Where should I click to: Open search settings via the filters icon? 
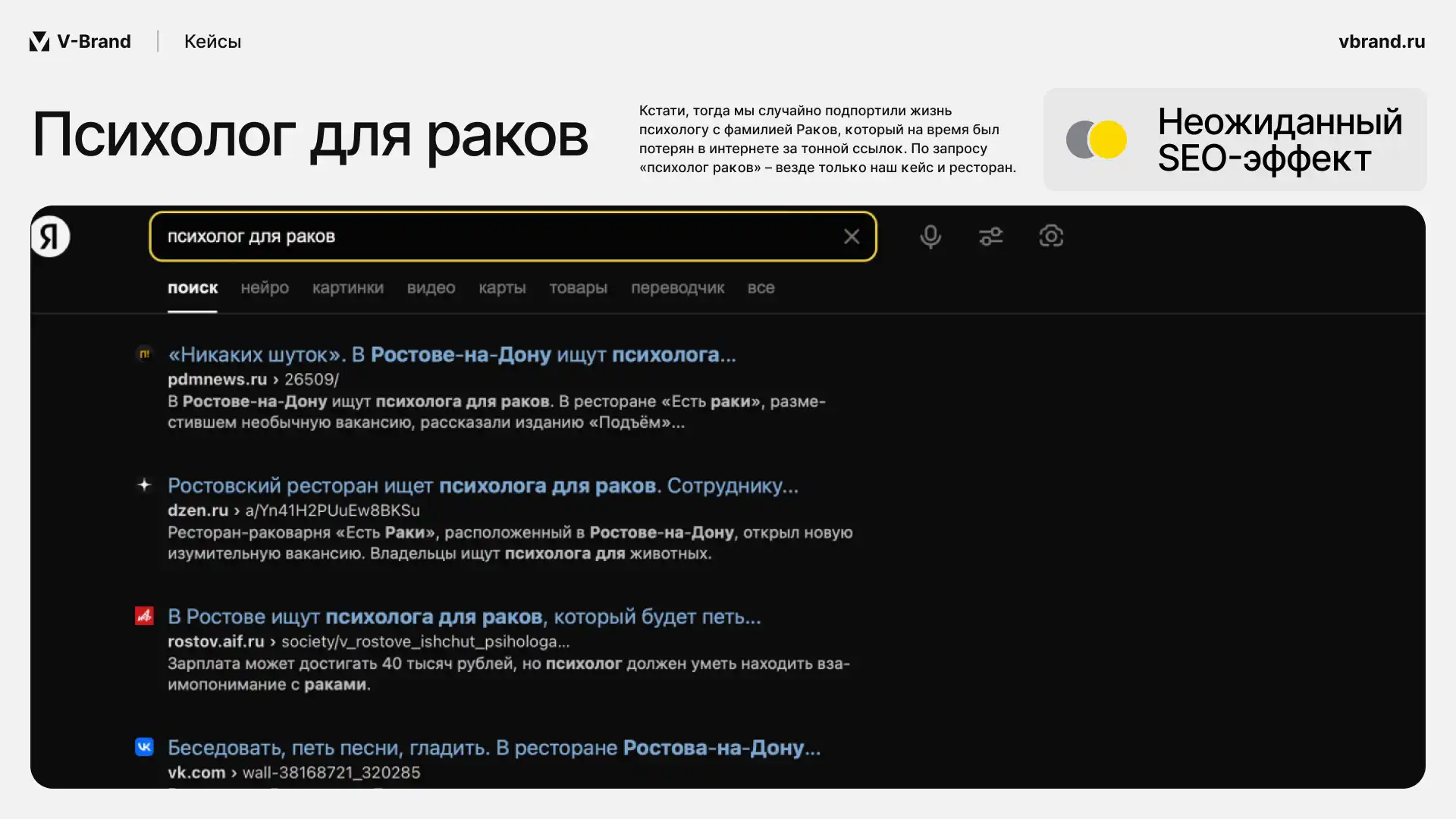click(990, 236)
